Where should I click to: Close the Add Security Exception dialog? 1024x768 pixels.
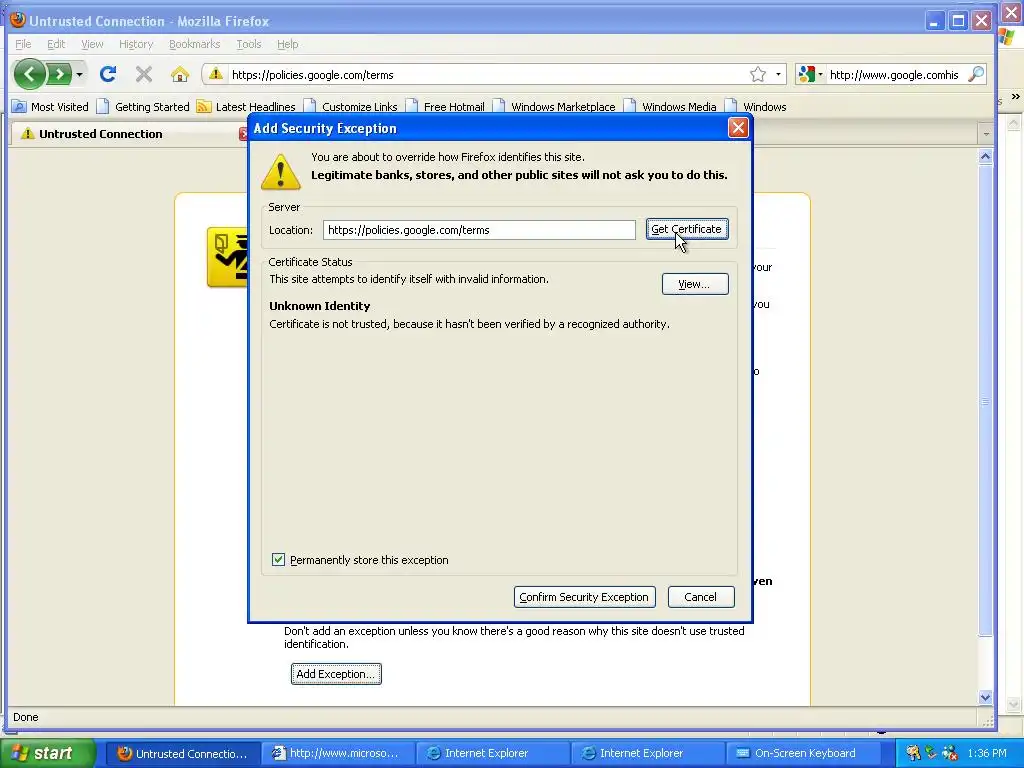738,128
